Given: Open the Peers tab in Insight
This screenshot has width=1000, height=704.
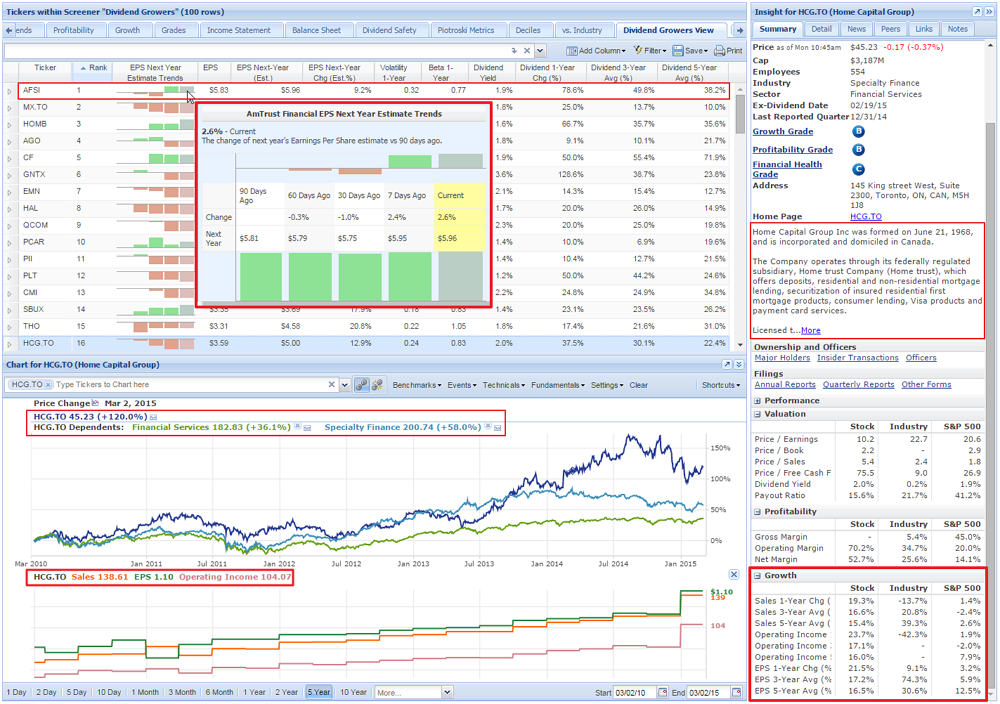Looking at the screenshot, I should [x=890, y=29].
